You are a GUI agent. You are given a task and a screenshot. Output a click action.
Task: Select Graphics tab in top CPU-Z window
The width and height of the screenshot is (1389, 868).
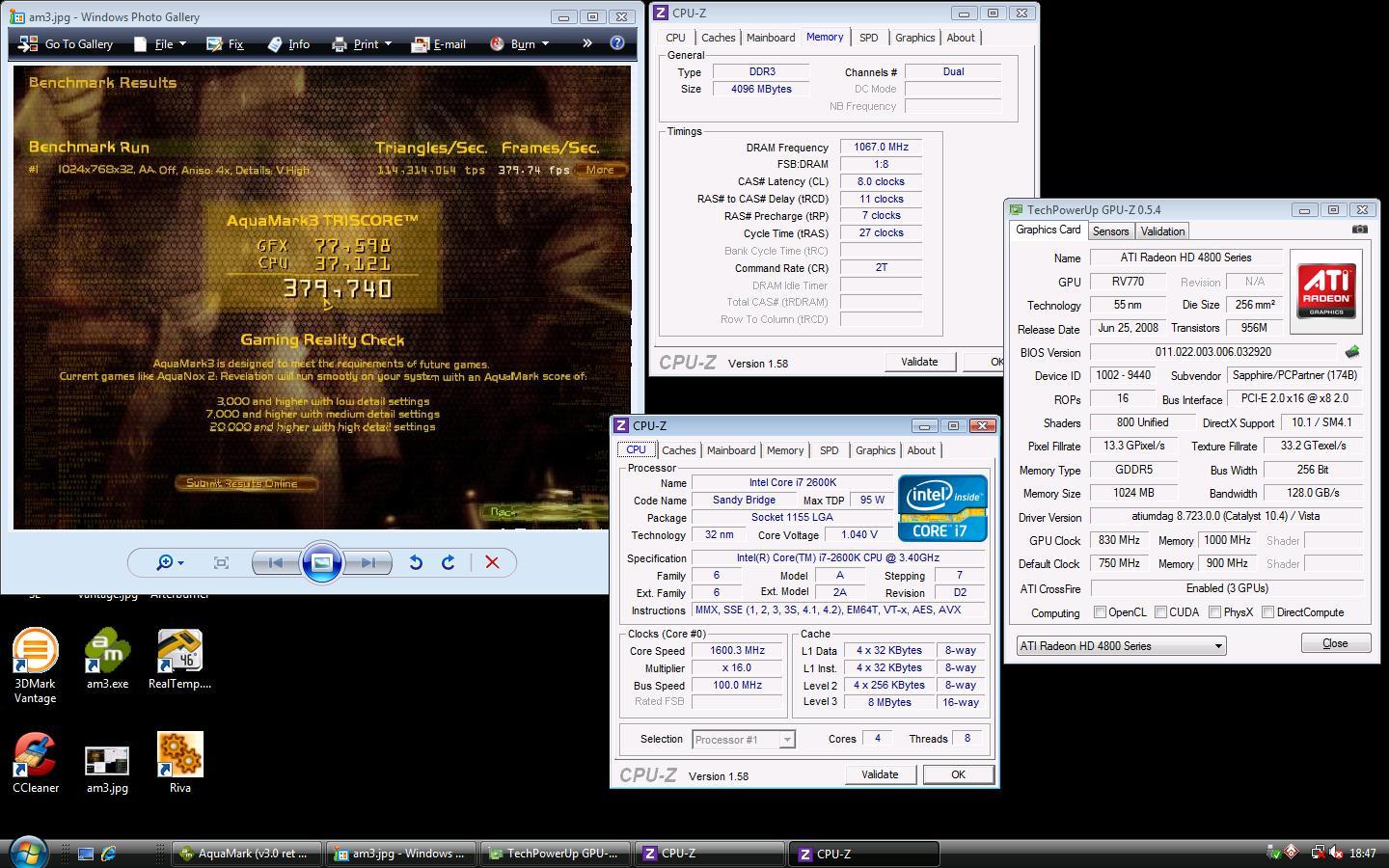[x=914, y=38]
